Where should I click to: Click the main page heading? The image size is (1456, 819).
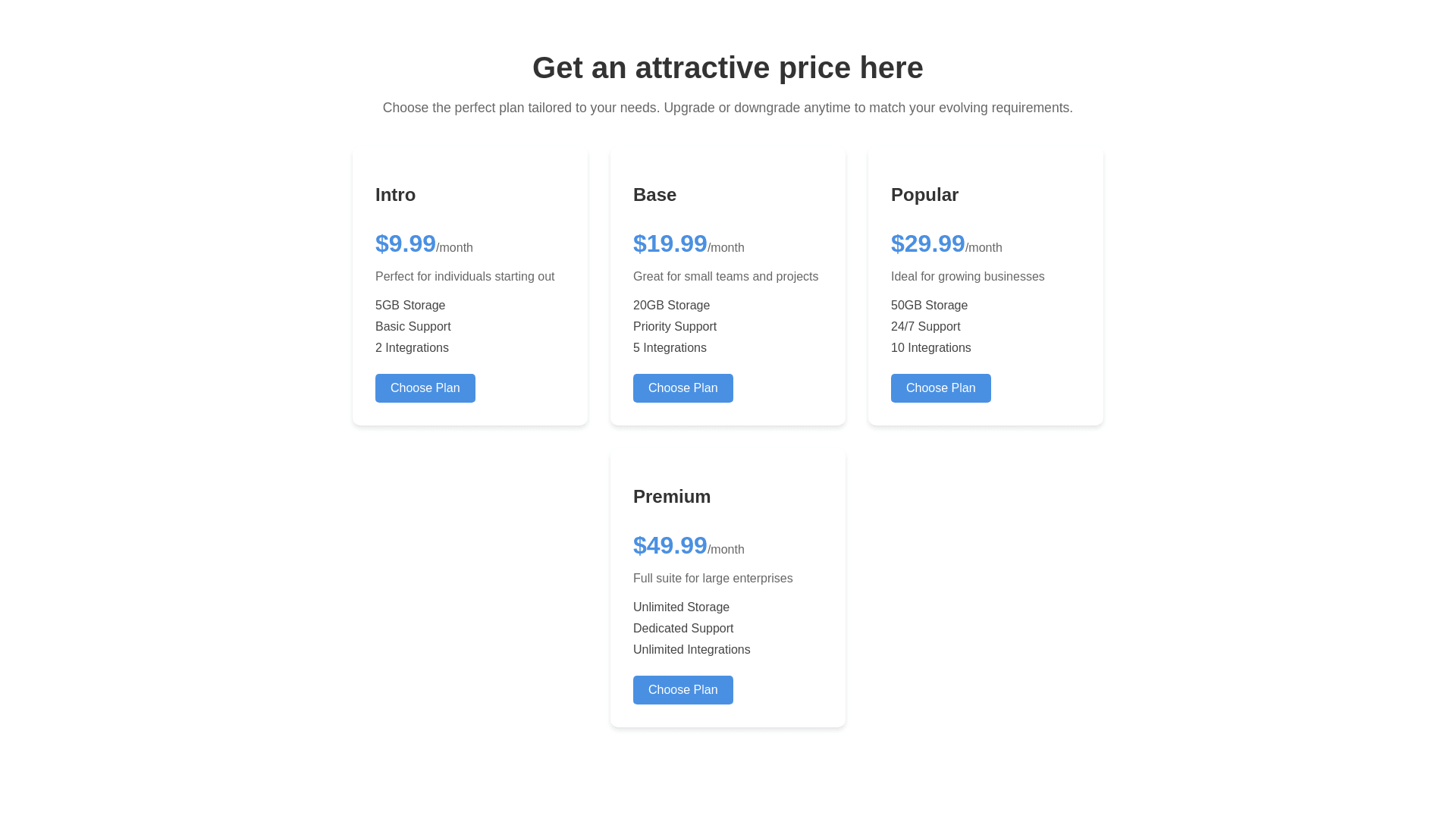(727, 67)
